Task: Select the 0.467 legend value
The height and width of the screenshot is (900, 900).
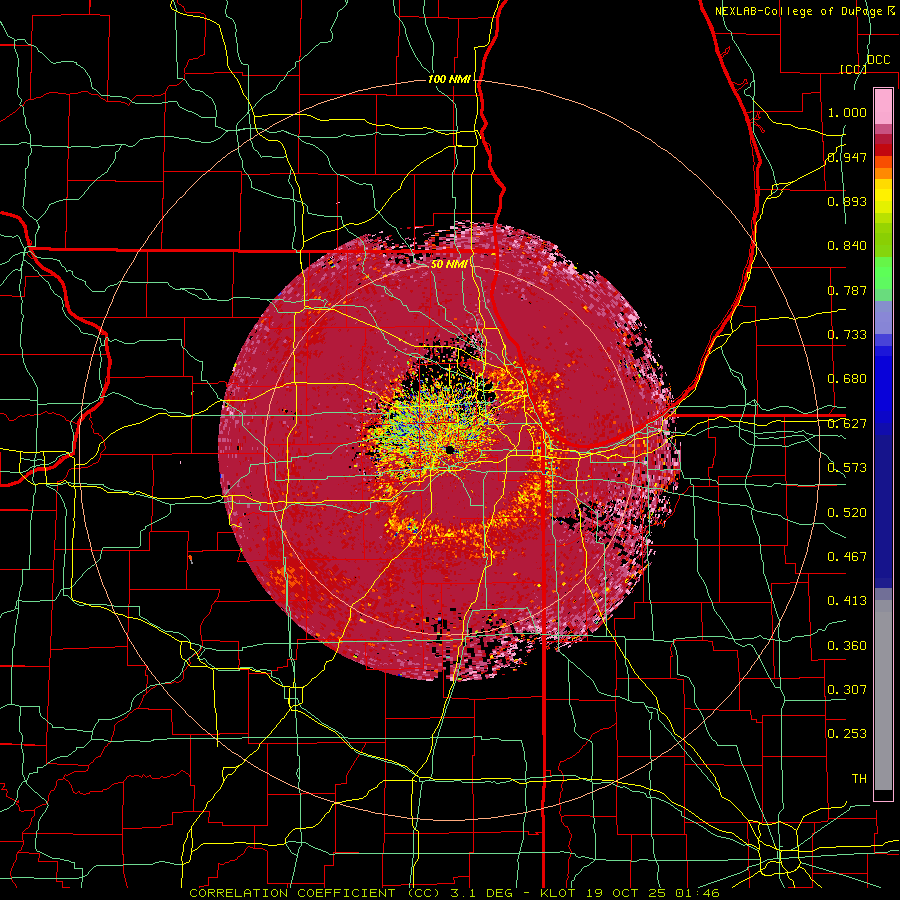Action: click(847, 557)
